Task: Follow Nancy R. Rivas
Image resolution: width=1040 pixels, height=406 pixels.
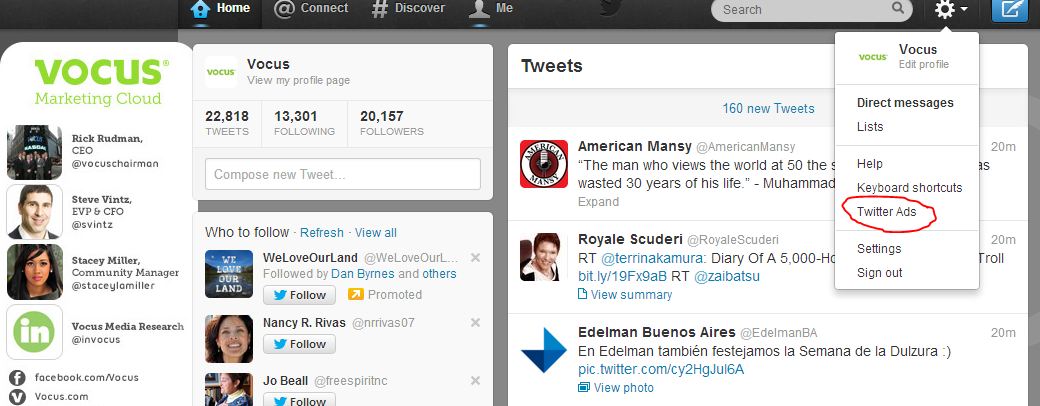Action: coord(300,344)
